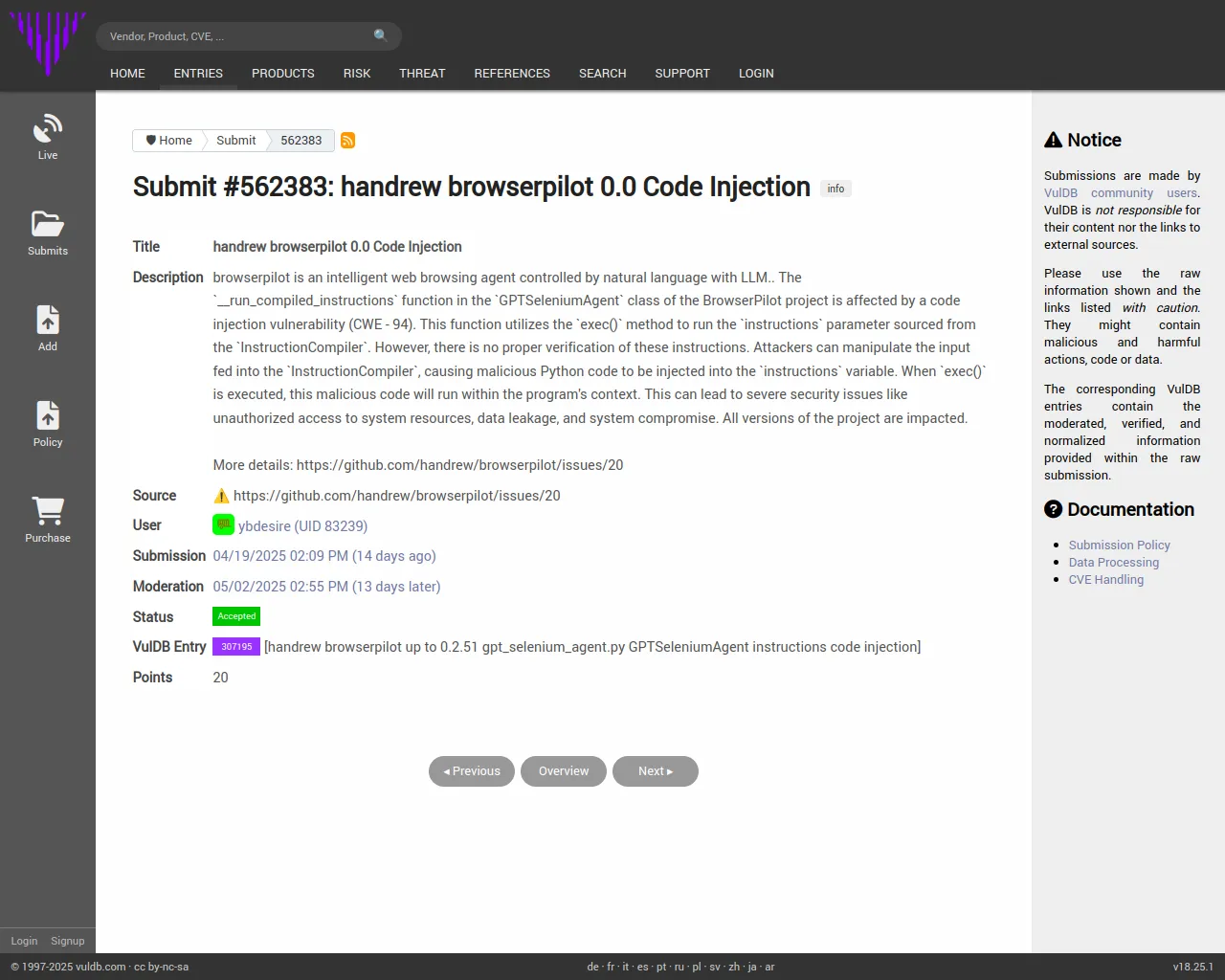Click the cc by-nc-sa footer link
The image size is (1225, 980).
pyautogui.click(x=161, y=967)
